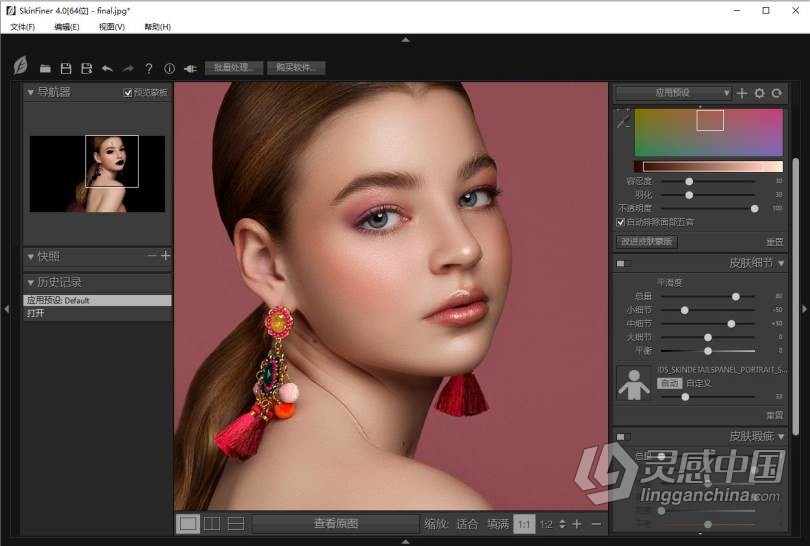The width and height of the screenshot is (810, 546).
Task: Select single image view layout icon
Action: click(x=187, y=523)
